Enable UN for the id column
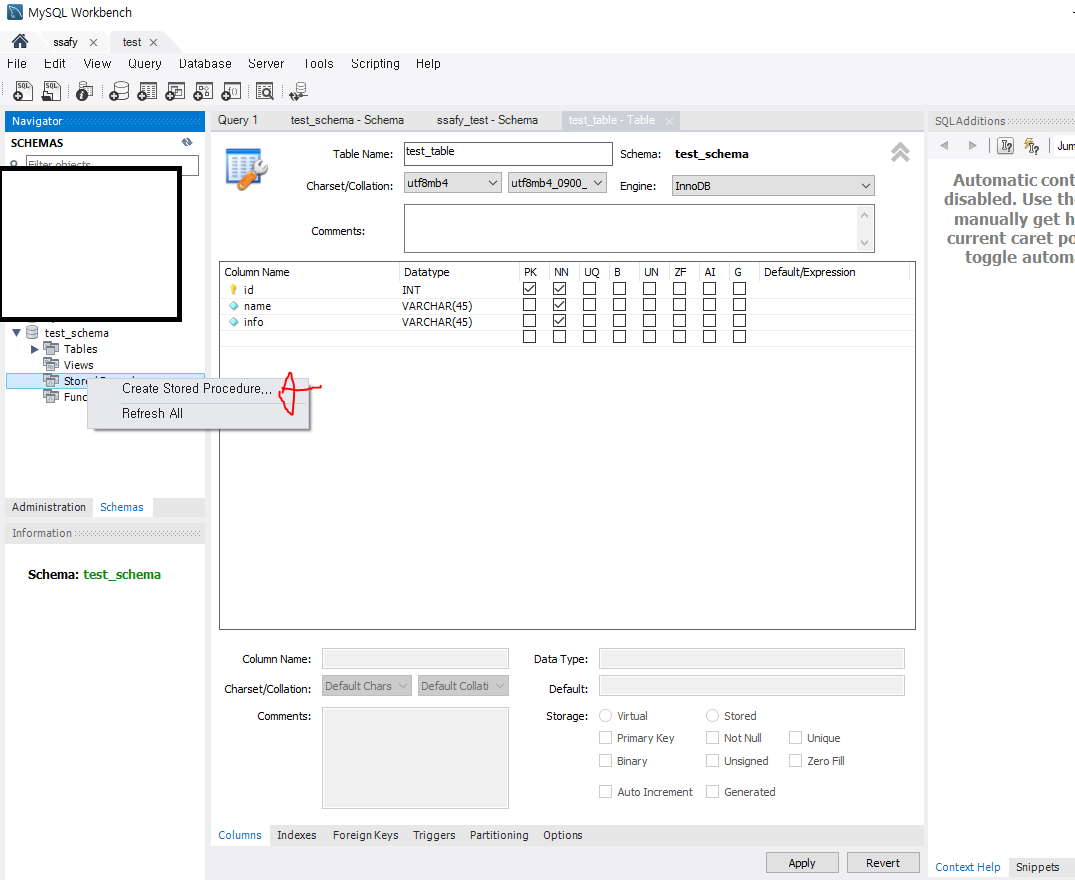Screen dimensions: 1075x880 (x=649, y=289)
